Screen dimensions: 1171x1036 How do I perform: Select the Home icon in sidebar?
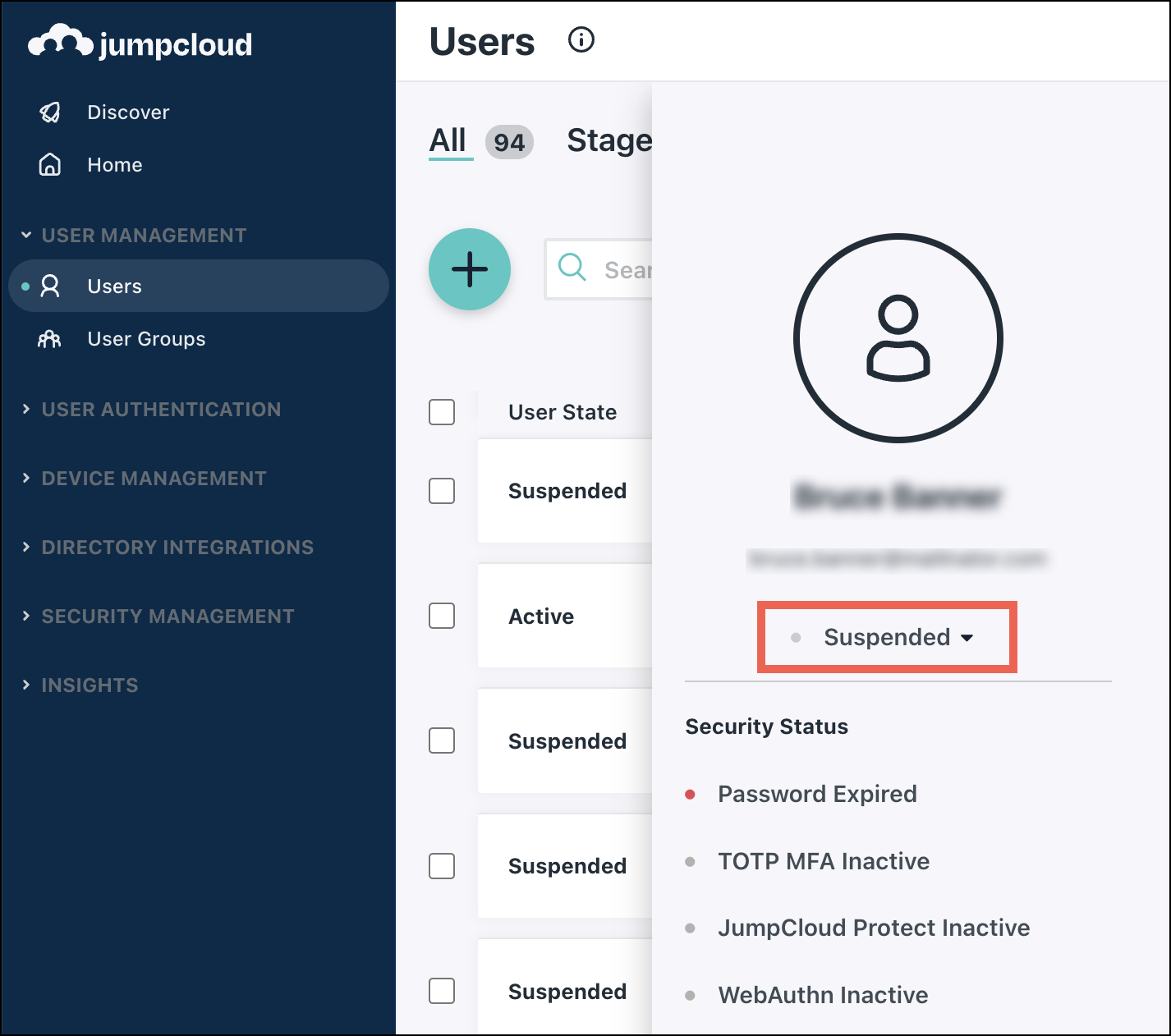coord(50,164)
